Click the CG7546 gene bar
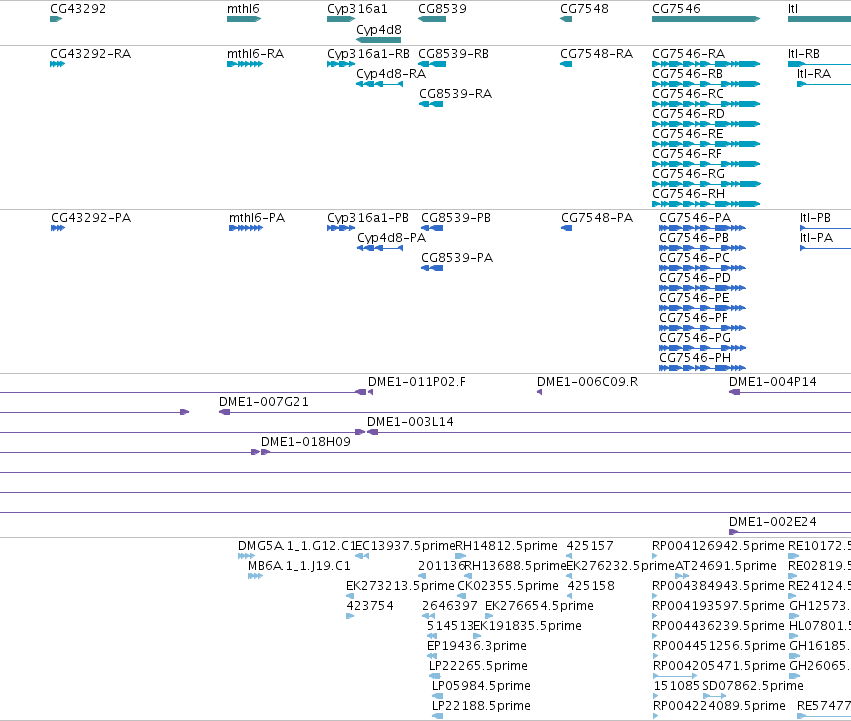 coord(706,19)
